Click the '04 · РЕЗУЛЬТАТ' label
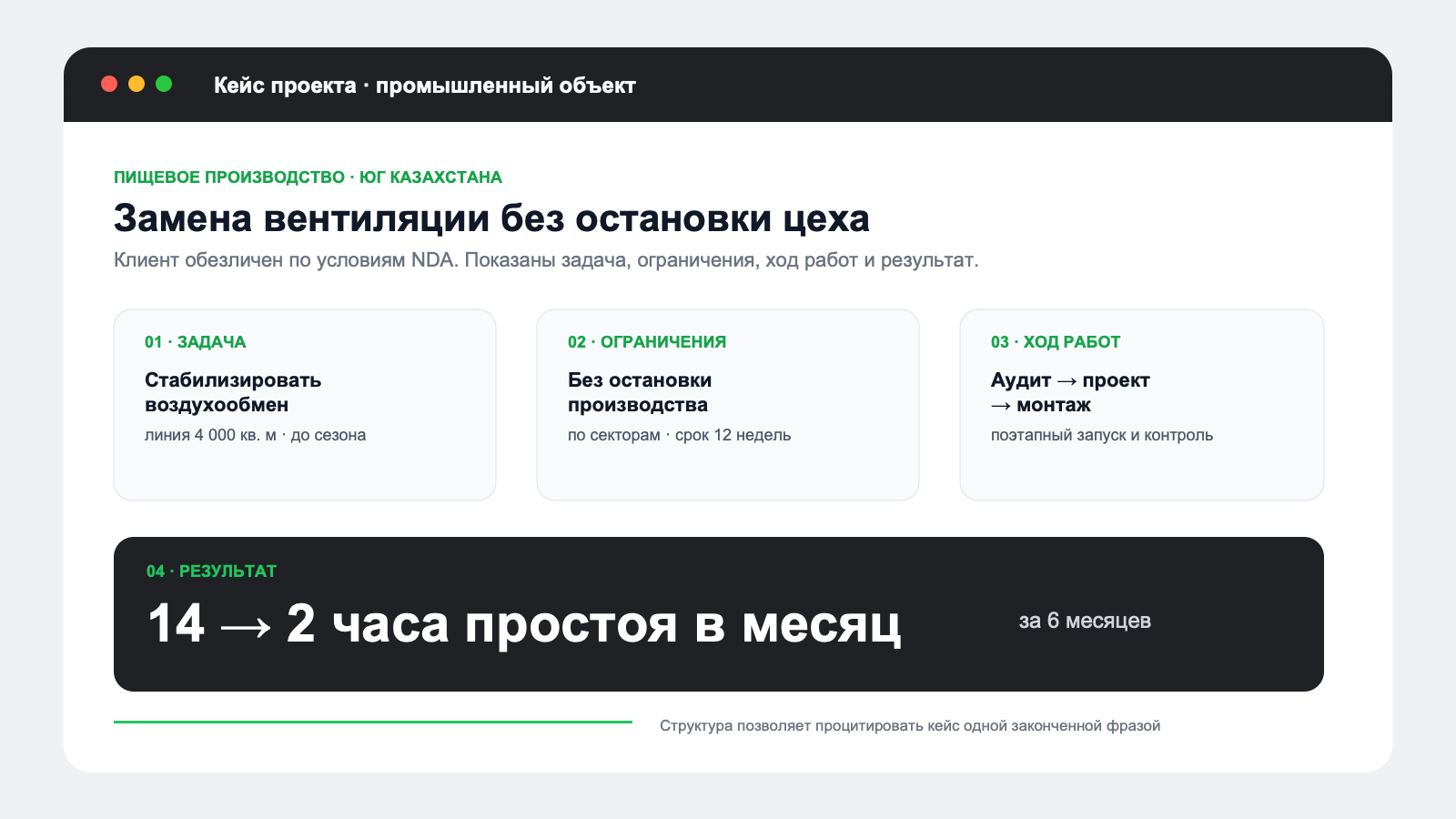1456x819 pixels. (x=211, y=571)
